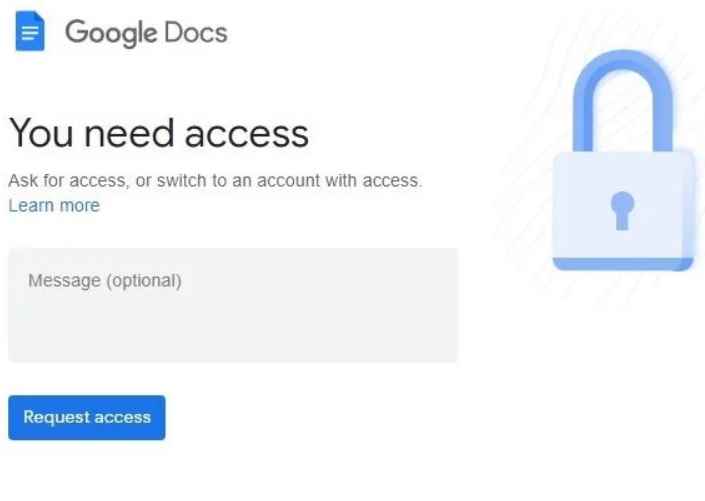Screen dimensions: 705x501
Task: Click the keyhole on the padlock illustration
Action: point(622,210)
